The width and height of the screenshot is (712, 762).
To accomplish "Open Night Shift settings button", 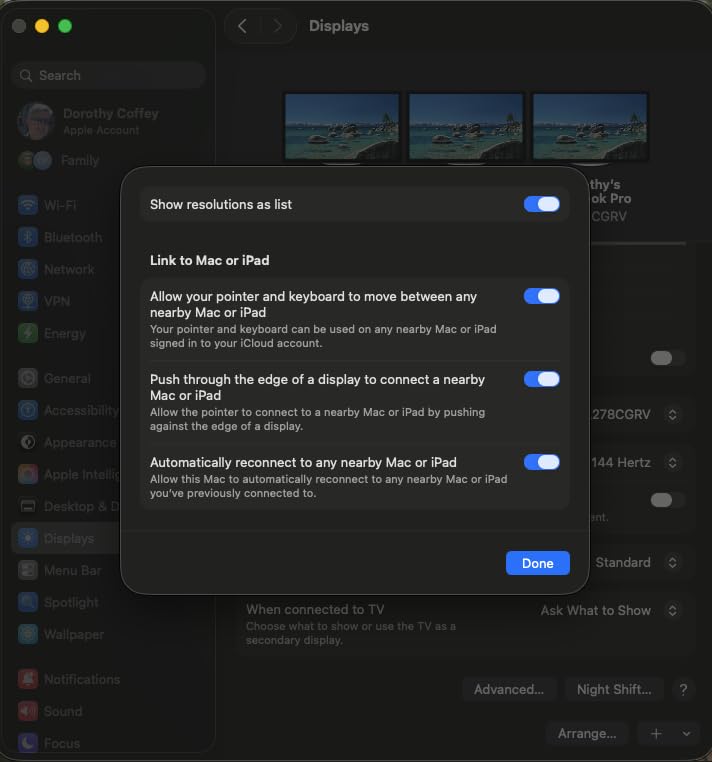I will click(614, 689).
